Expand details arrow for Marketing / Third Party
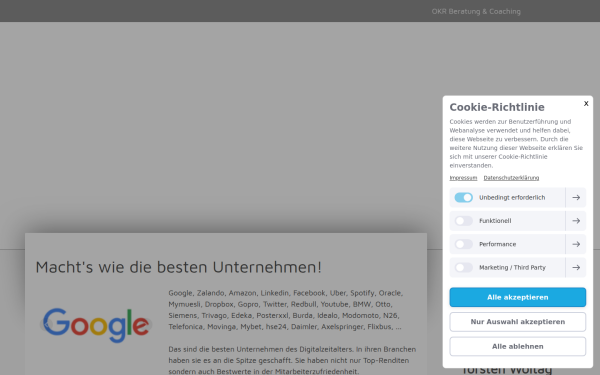 pyautogui.click(x=576, y=267)
